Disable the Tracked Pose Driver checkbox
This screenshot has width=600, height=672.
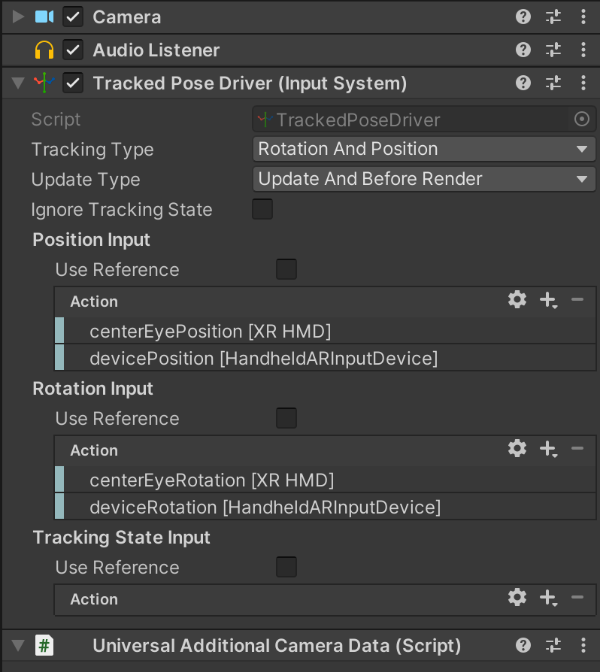tap(73, 83)
